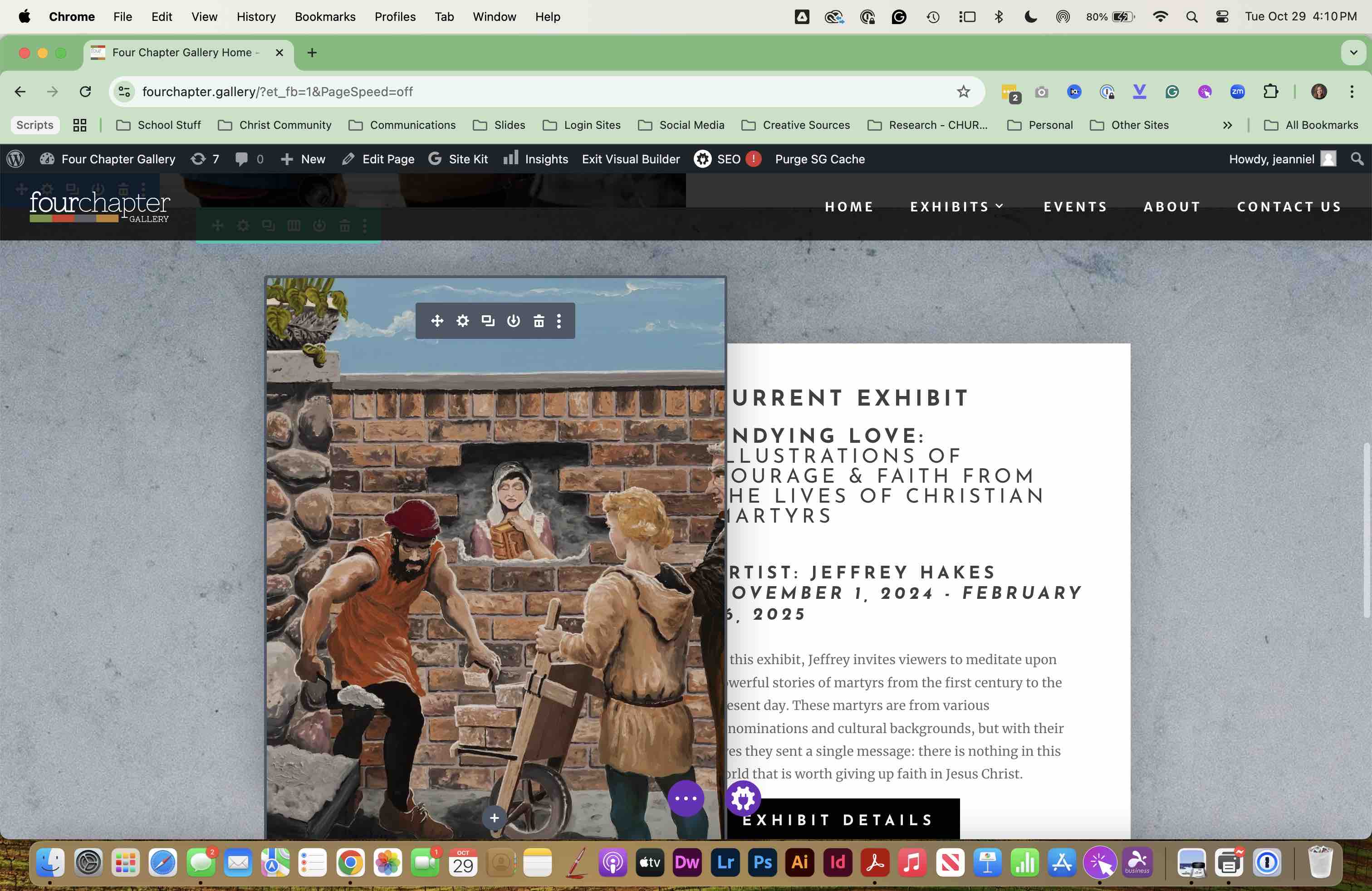Open EVENTS page from navigation
The height and width of the screenshot is (891, 1372).
click(1075, 206)
